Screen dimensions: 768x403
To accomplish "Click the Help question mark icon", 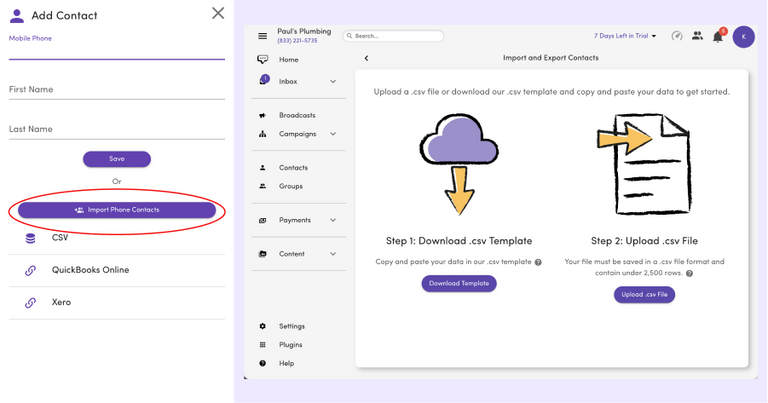I will point(263,363).
